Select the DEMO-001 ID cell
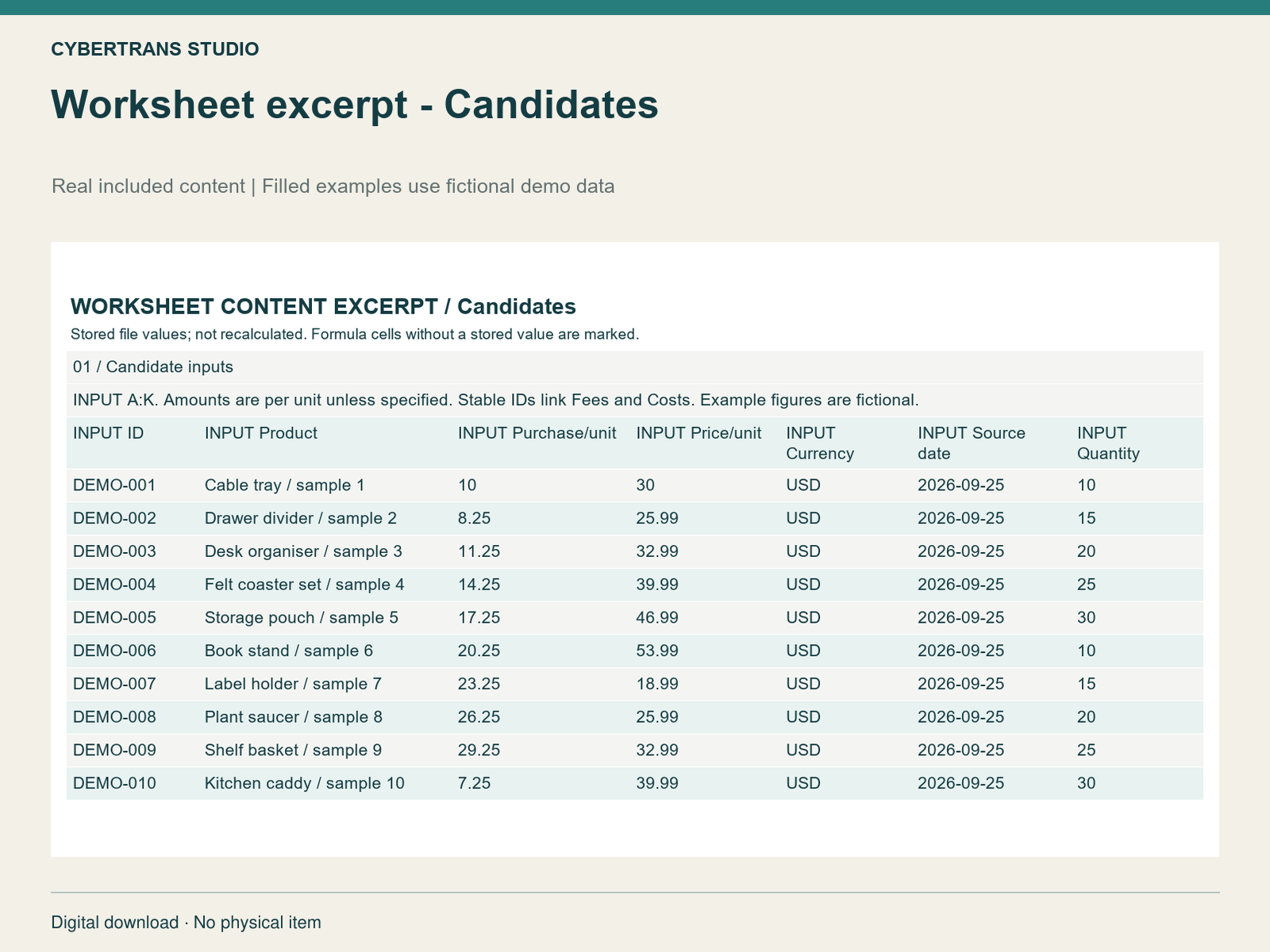 (x=114, y=486)
